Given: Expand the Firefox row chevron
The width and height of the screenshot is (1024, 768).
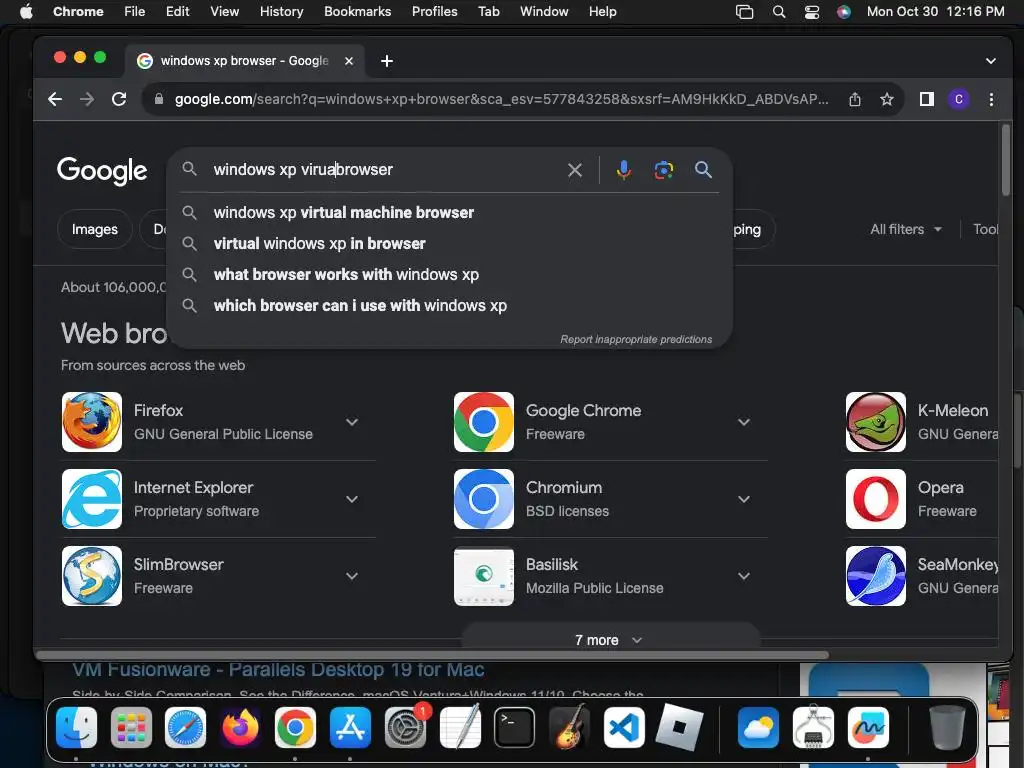Looking at the screenshot, I should [x=352, y=423].
